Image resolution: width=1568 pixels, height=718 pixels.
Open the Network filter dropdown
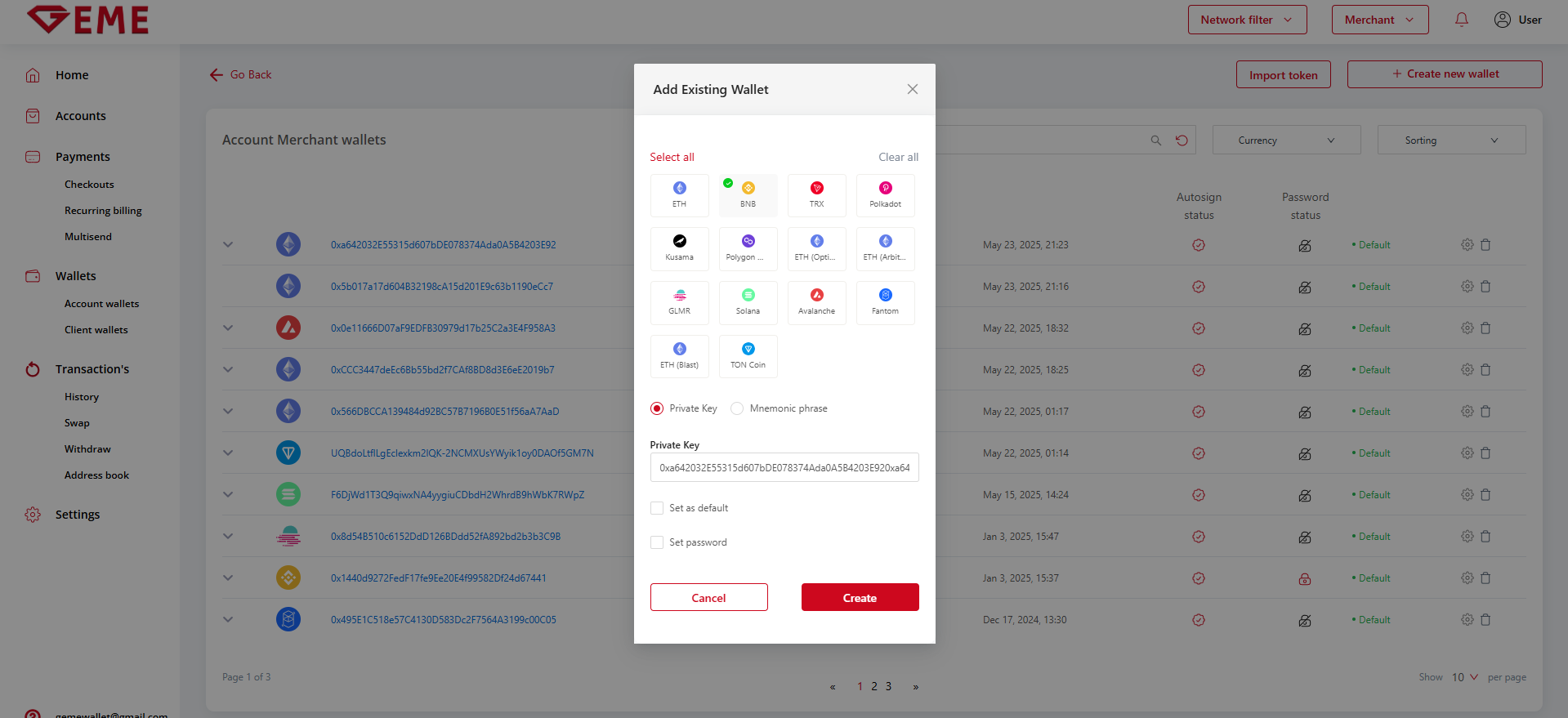click(x=1247, y=20)
